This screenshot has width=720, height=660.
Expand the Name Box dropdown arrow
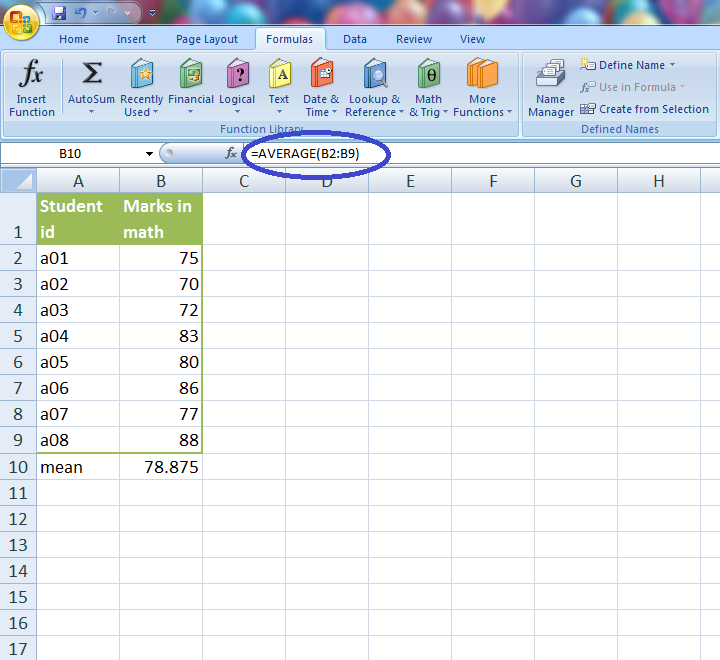149,154
